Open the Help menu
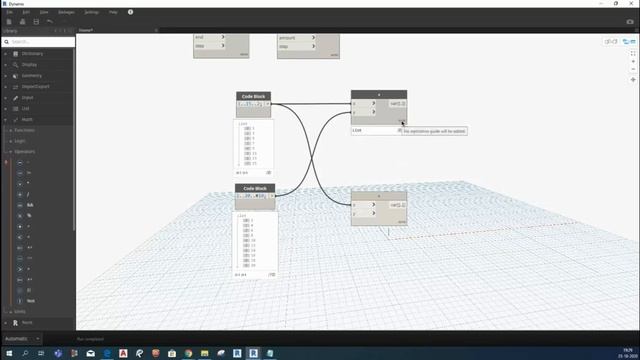640x360 pixels. pos(113,12)
